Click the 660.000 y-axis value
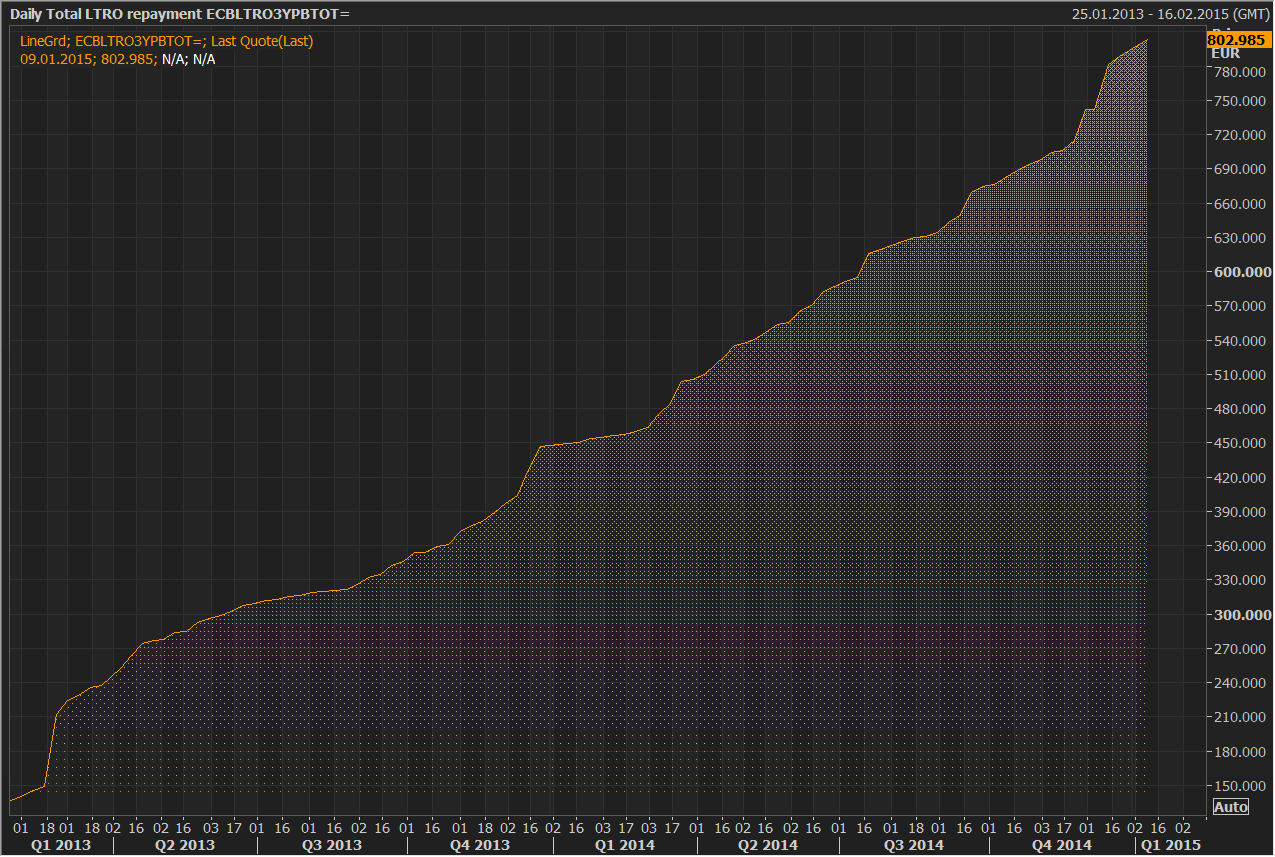Viewport: 1275px width, 857px height. [x=1239, y=204]
